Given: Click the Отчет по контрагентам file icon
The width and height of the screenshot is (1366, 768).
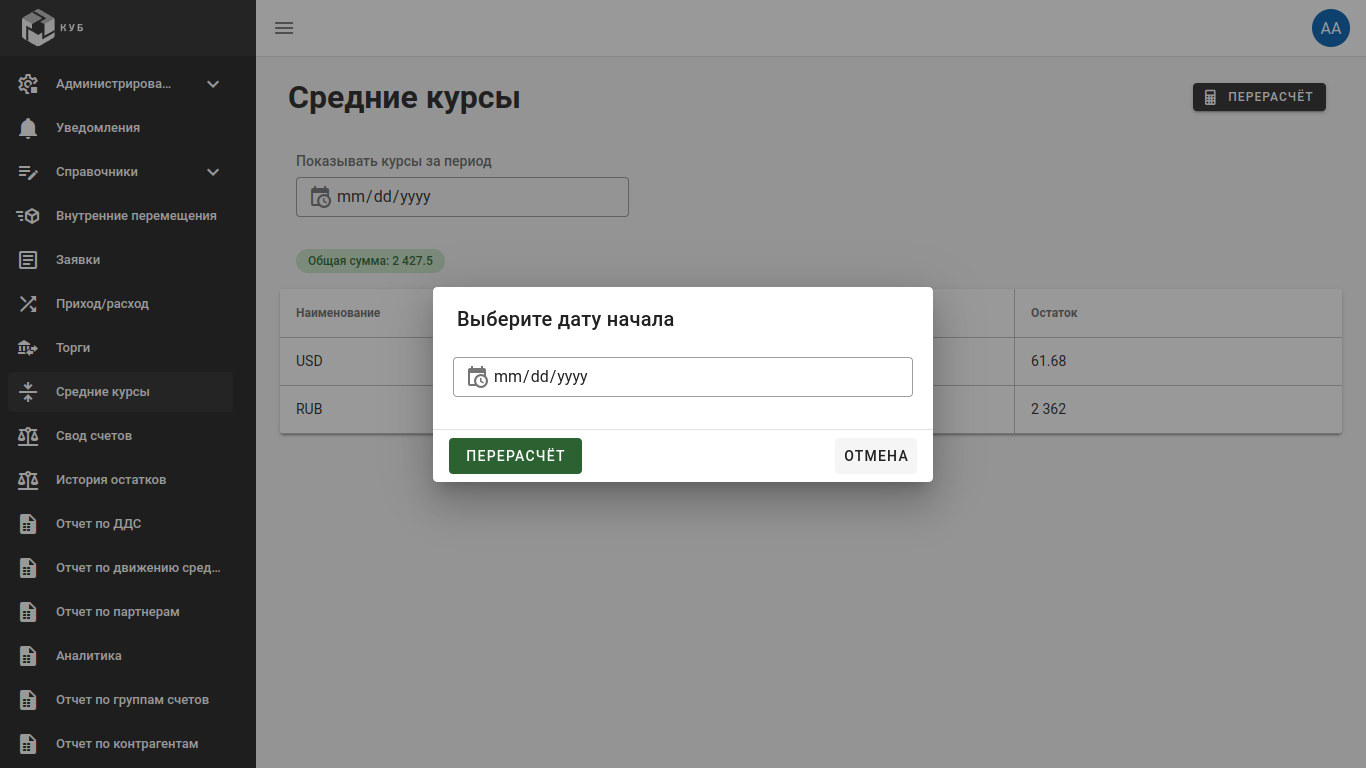Looking at the screenshot, I should [x=28, y=744].
